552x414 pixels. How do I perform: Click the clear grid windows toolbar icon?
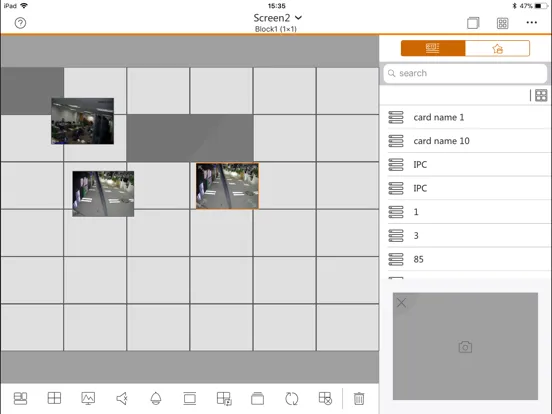(325, 399)
